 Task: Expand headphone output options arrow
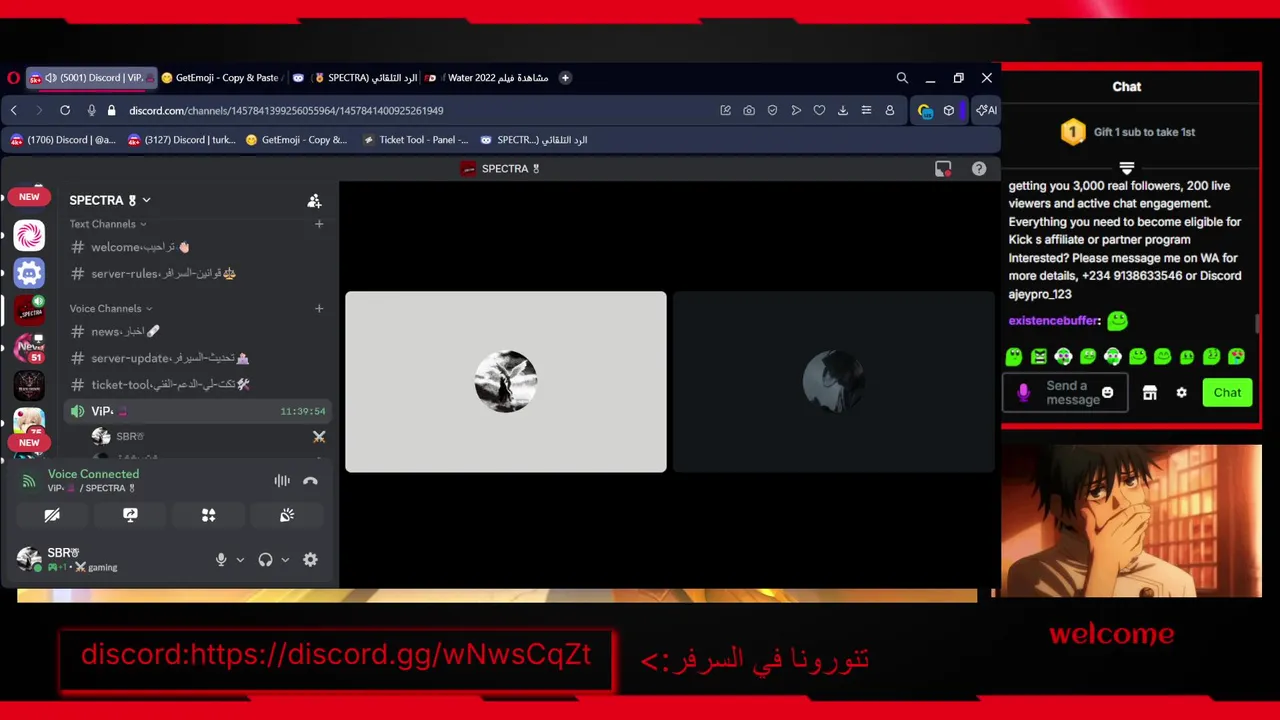pos(285,560)
